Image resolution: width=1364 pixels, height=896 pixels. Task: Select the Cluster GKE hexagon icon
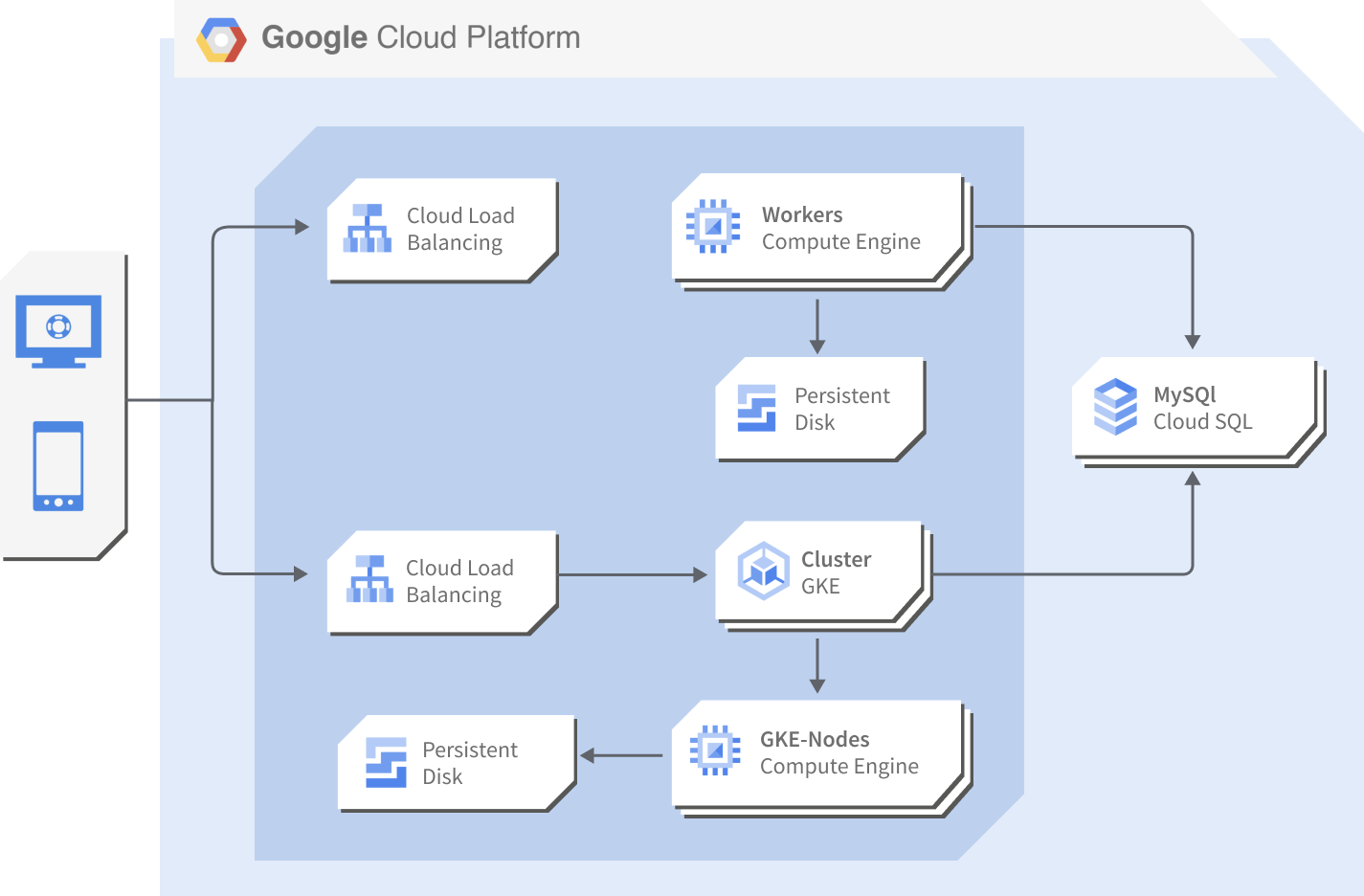(x=764, y=571)
